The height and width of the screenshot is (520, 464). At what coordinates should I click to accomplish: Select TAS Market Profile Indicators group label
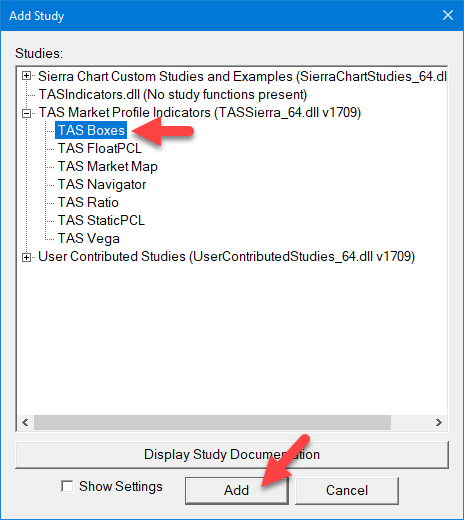(x=200, y=112)
